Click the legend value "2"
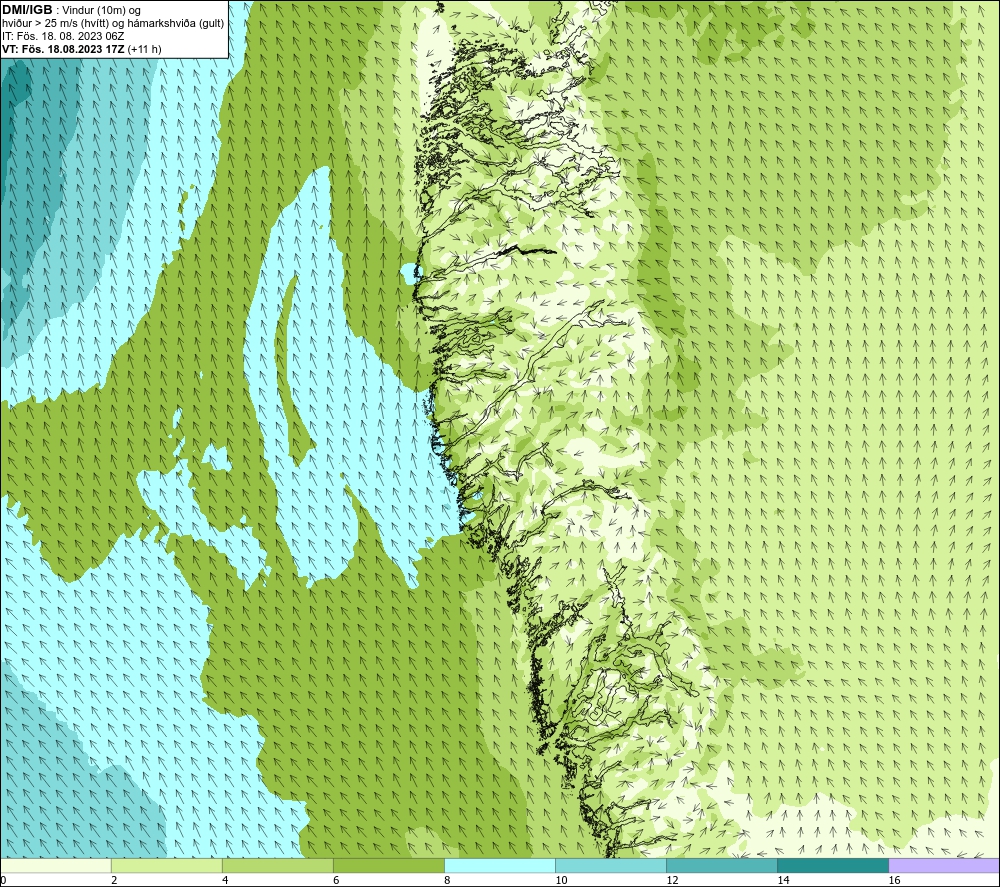Viewport: 1000px width, 887px height. tap(114, 880)
